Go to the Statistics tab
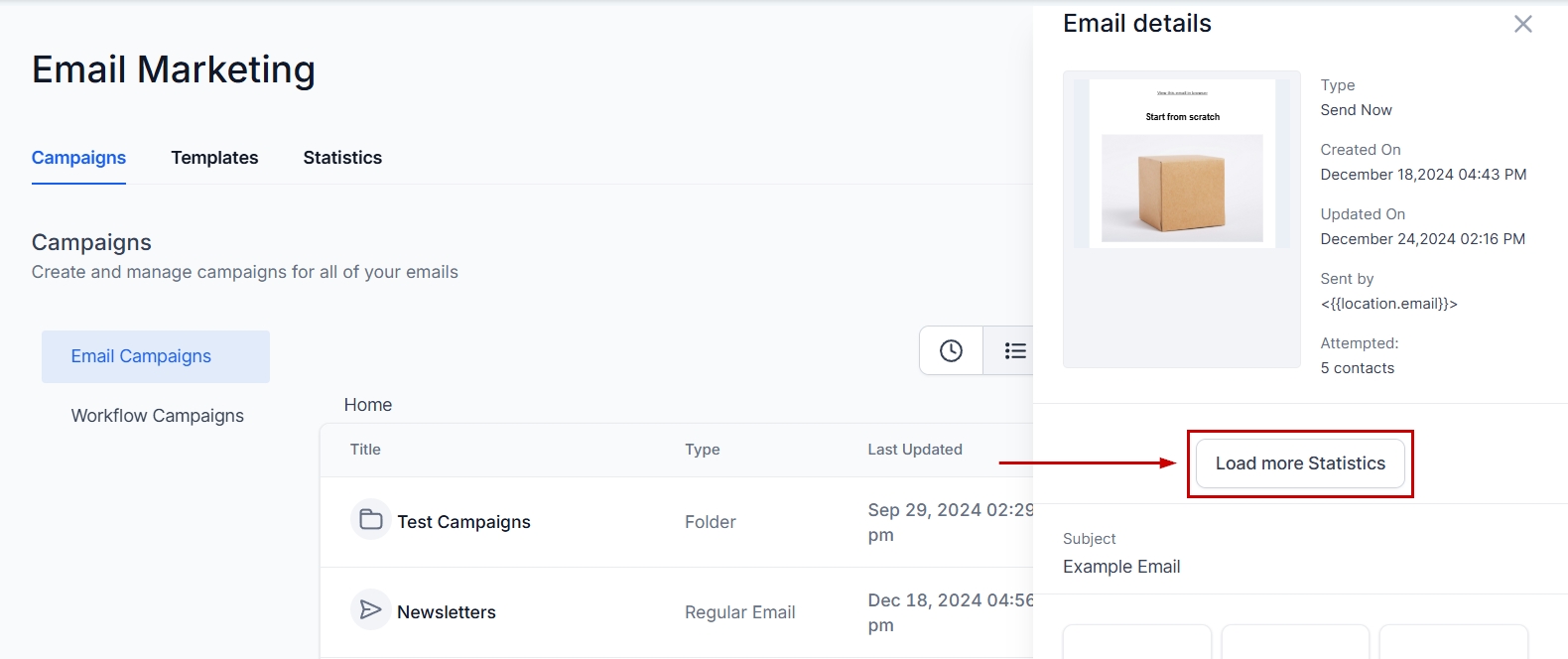The width and height of the screenshot is (1568, 659). [342, 158]
